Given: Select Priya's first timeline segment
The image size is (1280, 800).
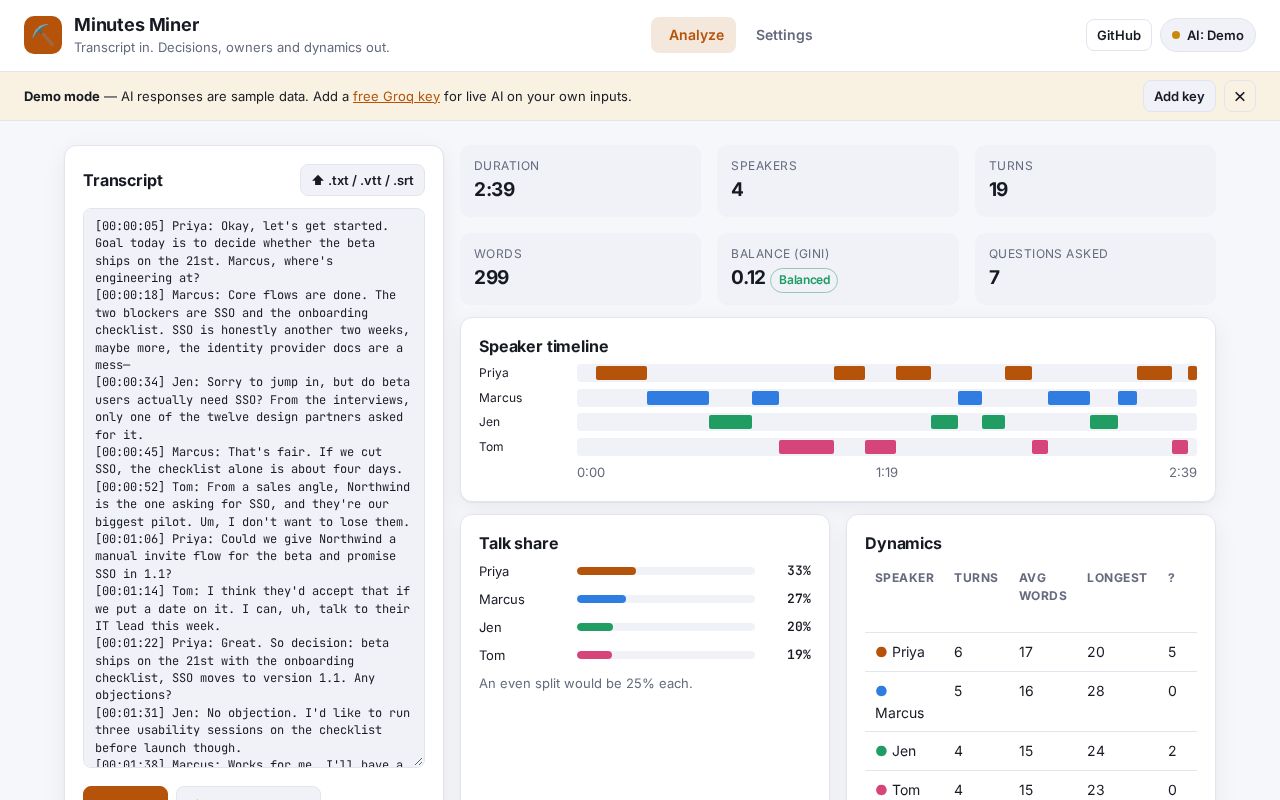Looking at the screenshot, I should (621, 373).
